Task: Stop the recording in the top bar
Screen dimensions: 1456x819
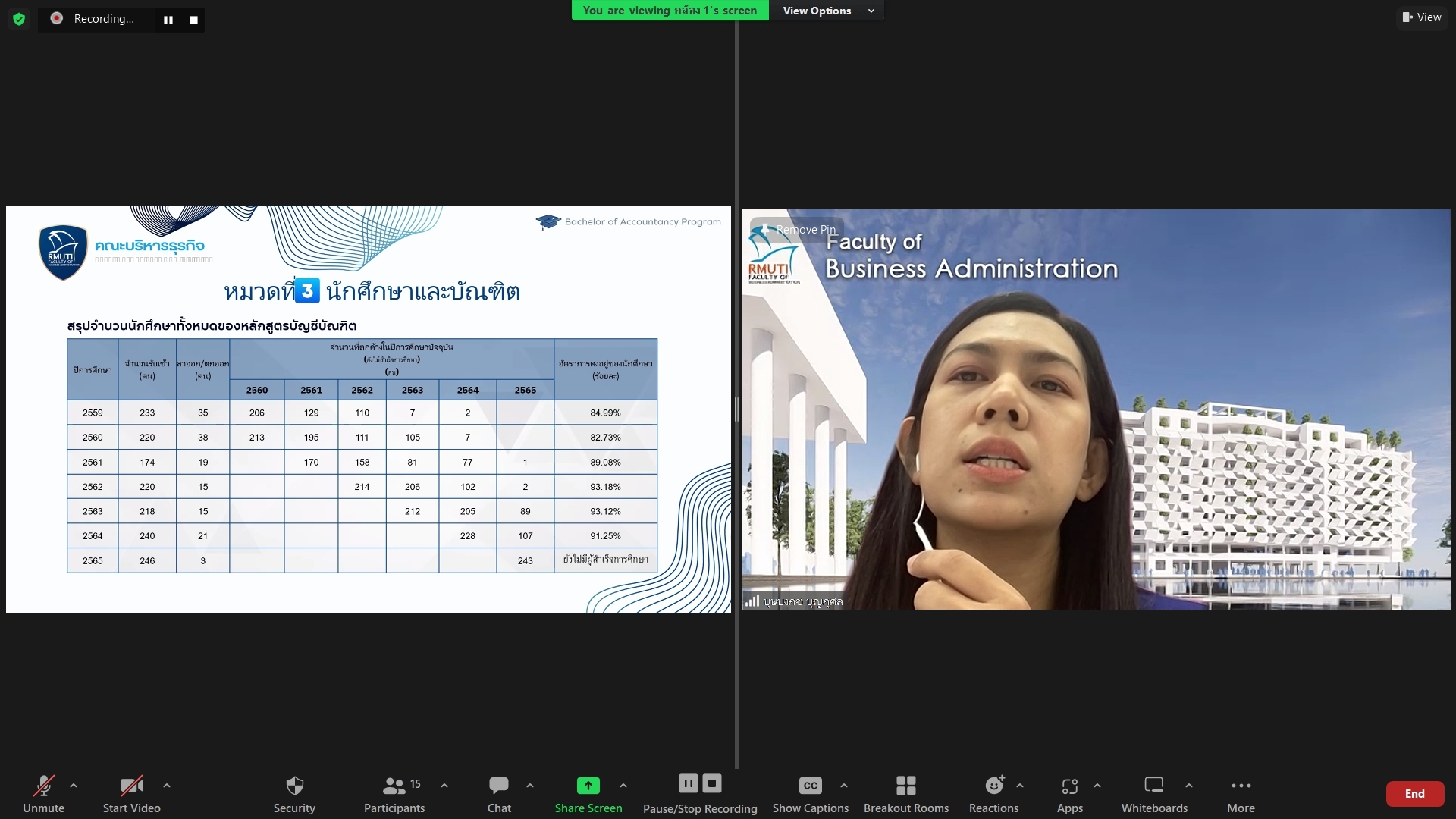Action: pos(194,20)
